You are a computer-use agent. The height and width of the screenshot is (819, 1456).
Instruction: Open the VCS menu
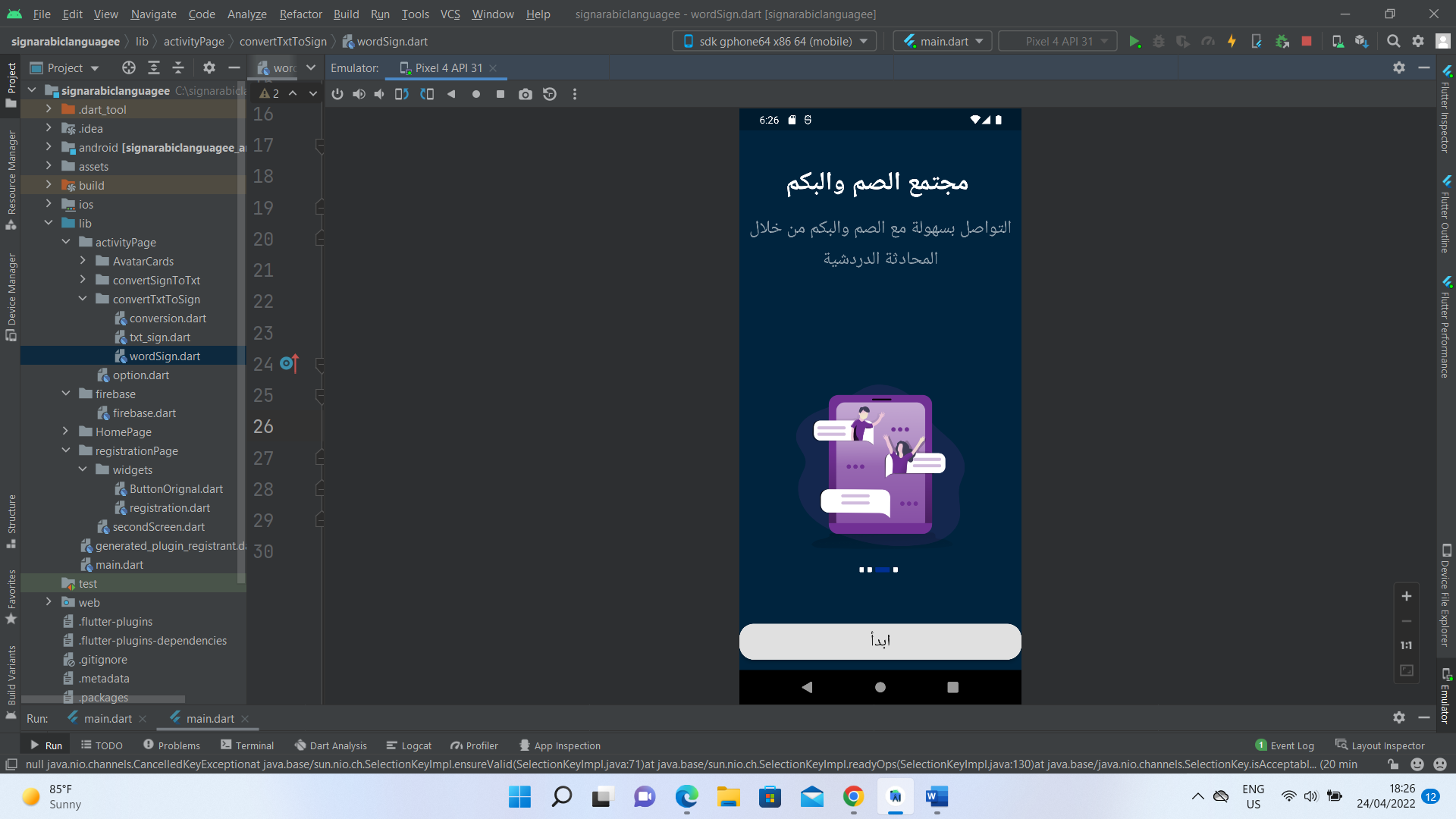coord(449,14)
